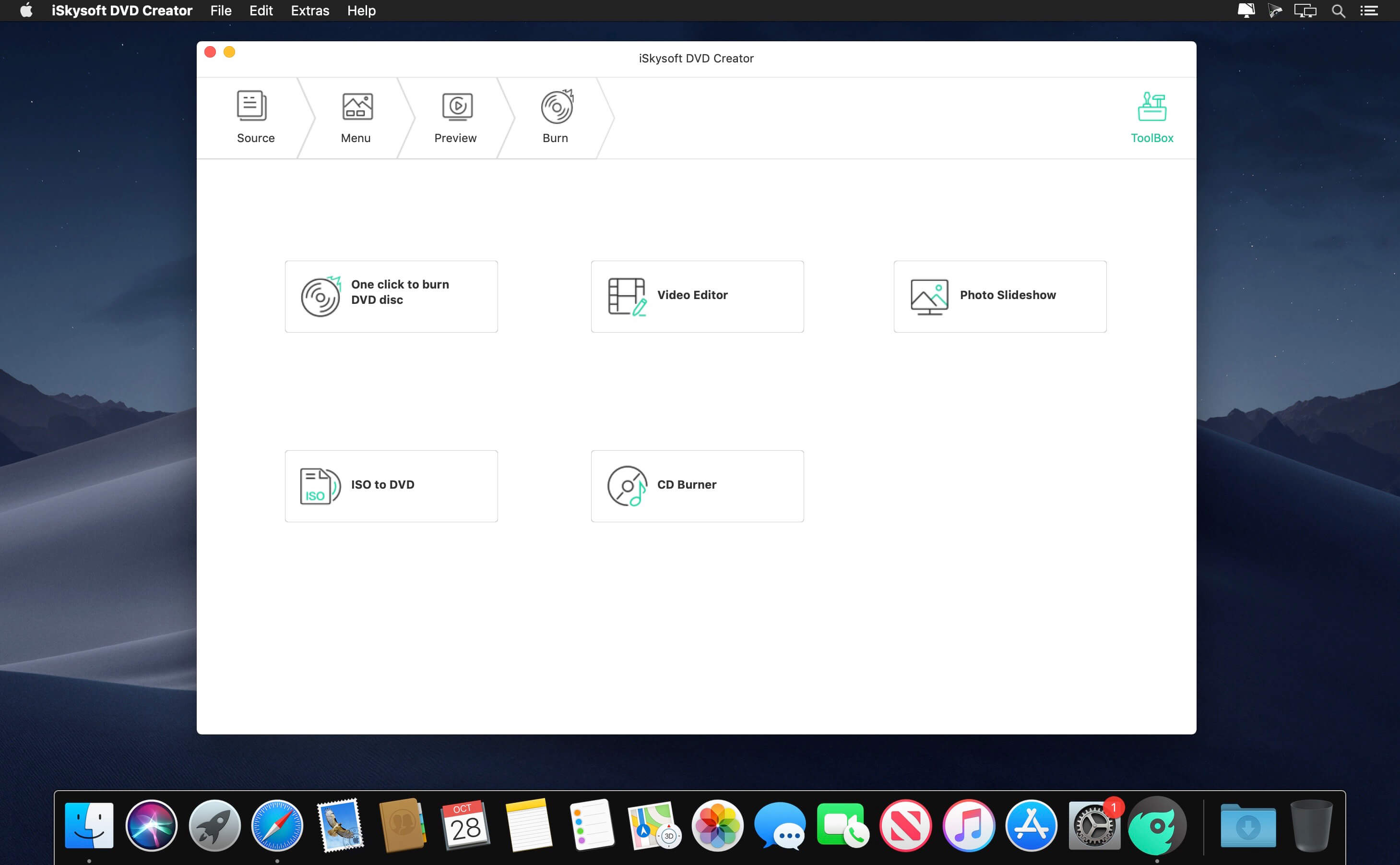Open the Photo Slideshow tool
This screenshot has width=1400, height=865.
click(1000, 296)
